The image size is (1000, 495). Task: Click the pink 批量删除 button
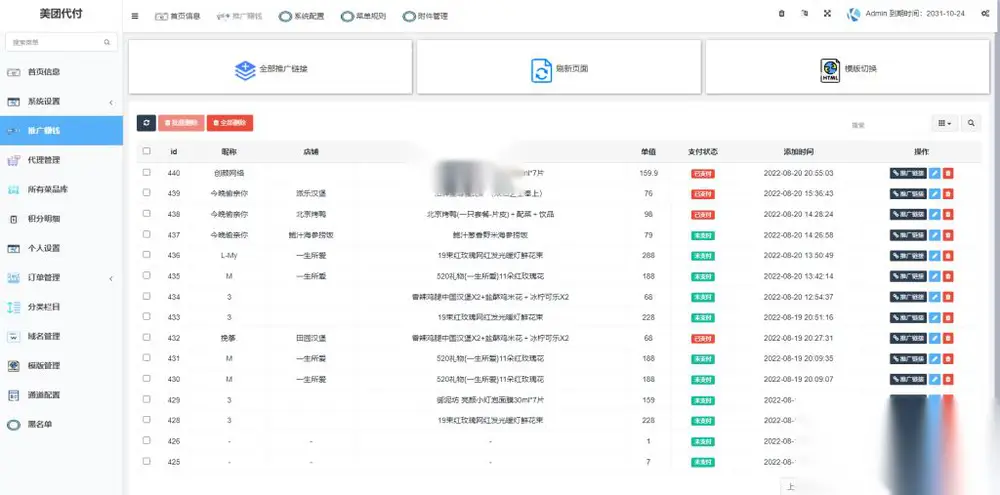click(x=181, y=122)
